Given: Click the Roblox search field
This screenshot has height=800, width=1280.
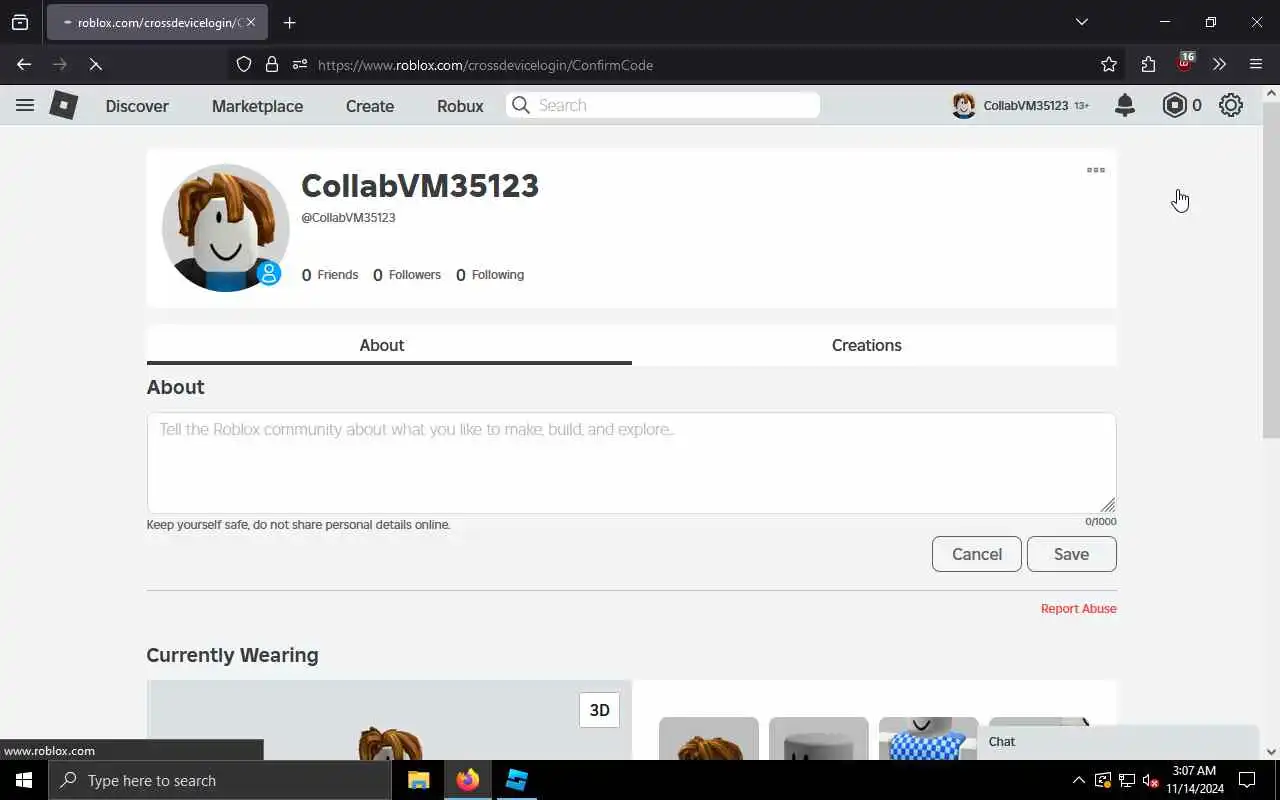Looking at the screenshot, I should click(x=663, y=105).
